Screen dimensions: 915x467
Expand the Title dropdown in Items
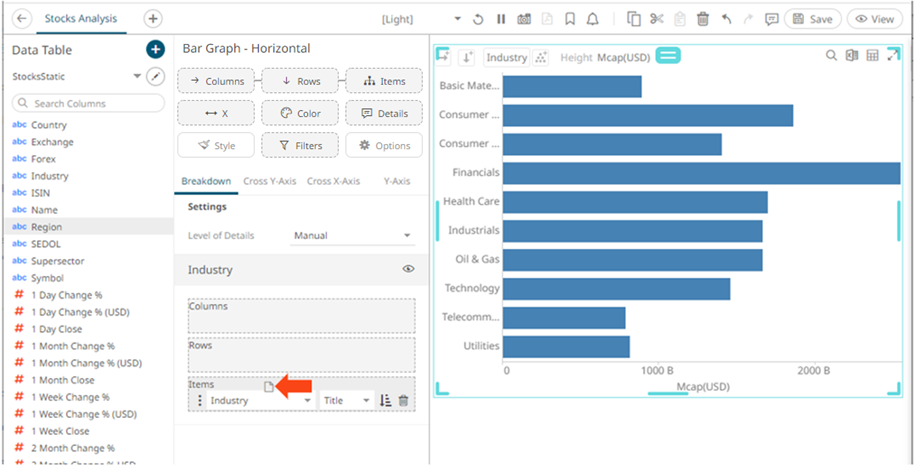346,400
